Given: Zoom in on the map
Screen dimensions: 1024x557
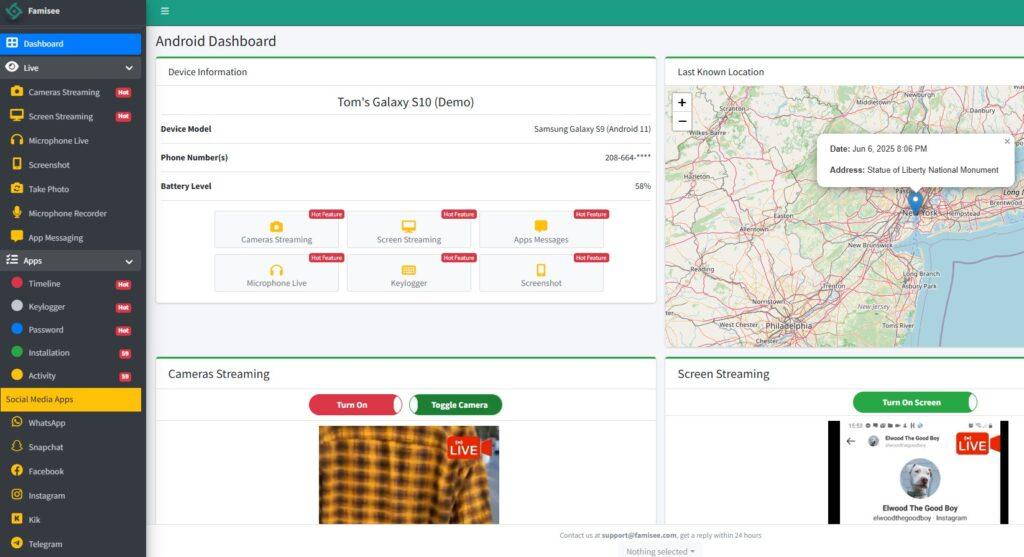Looking at the screenshot, I should point(682,103).
